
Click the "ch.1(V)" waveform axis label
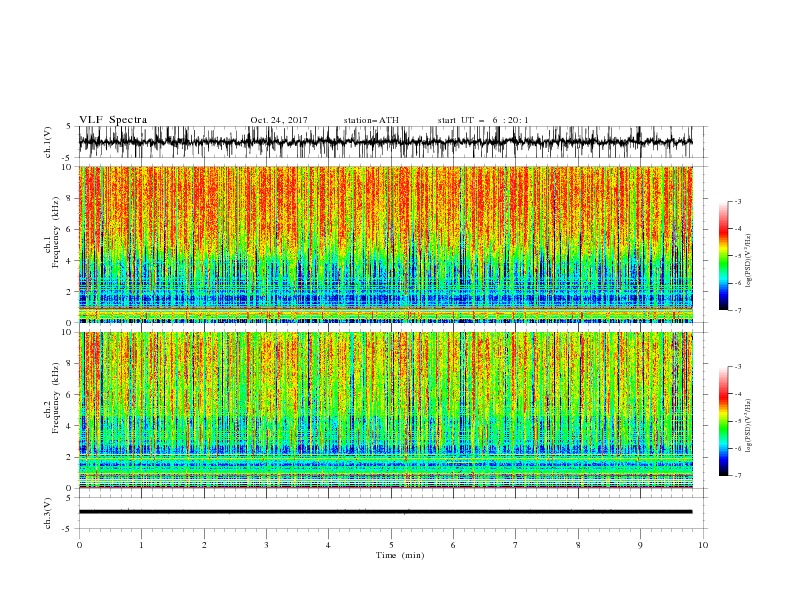pos(48,142)
